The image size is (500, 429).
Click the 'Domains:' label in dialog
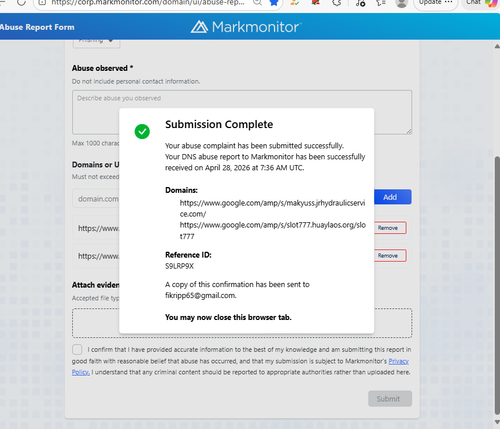pyautogui.click(x=181, y=190)
